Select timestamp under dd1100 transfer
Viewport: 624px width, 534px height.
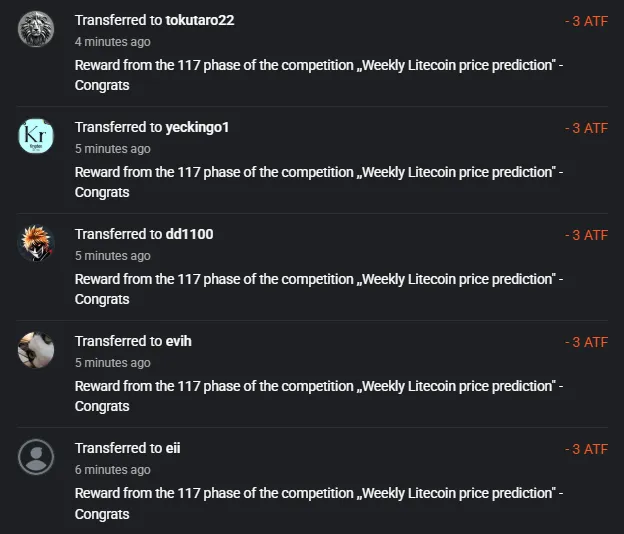coord(113,256)
